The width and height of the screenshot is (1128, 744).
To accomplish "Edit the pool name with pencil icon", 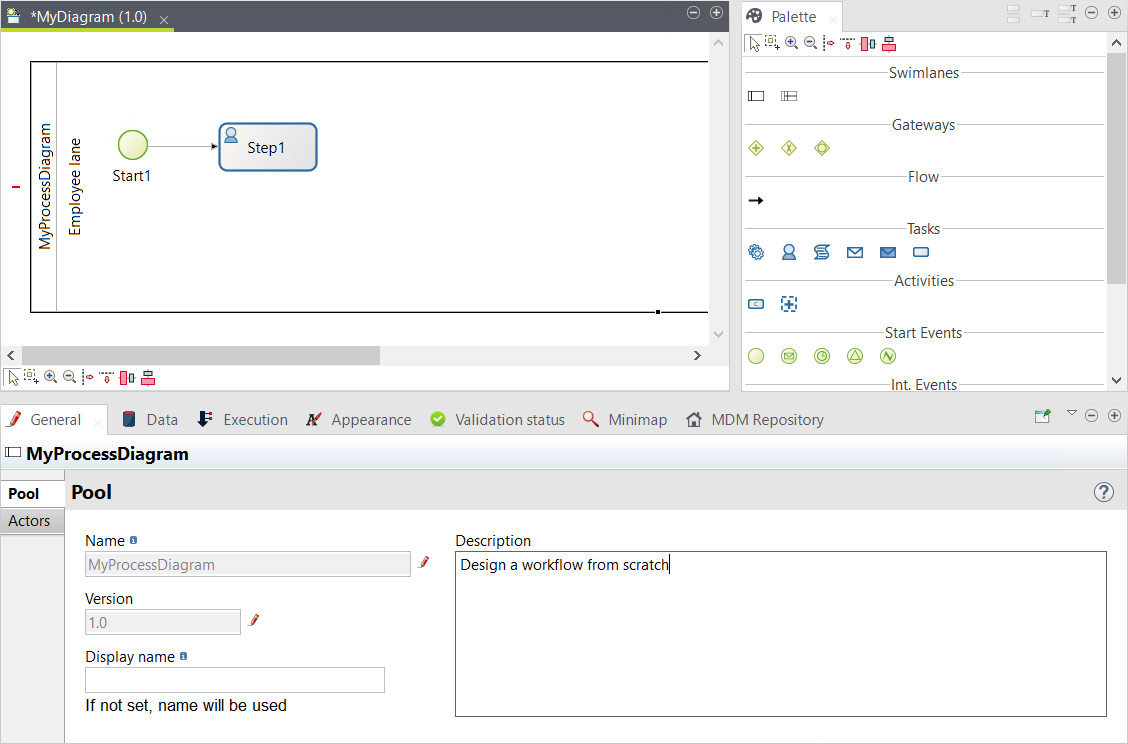I will pyautogui.click(x=424, y=563).
